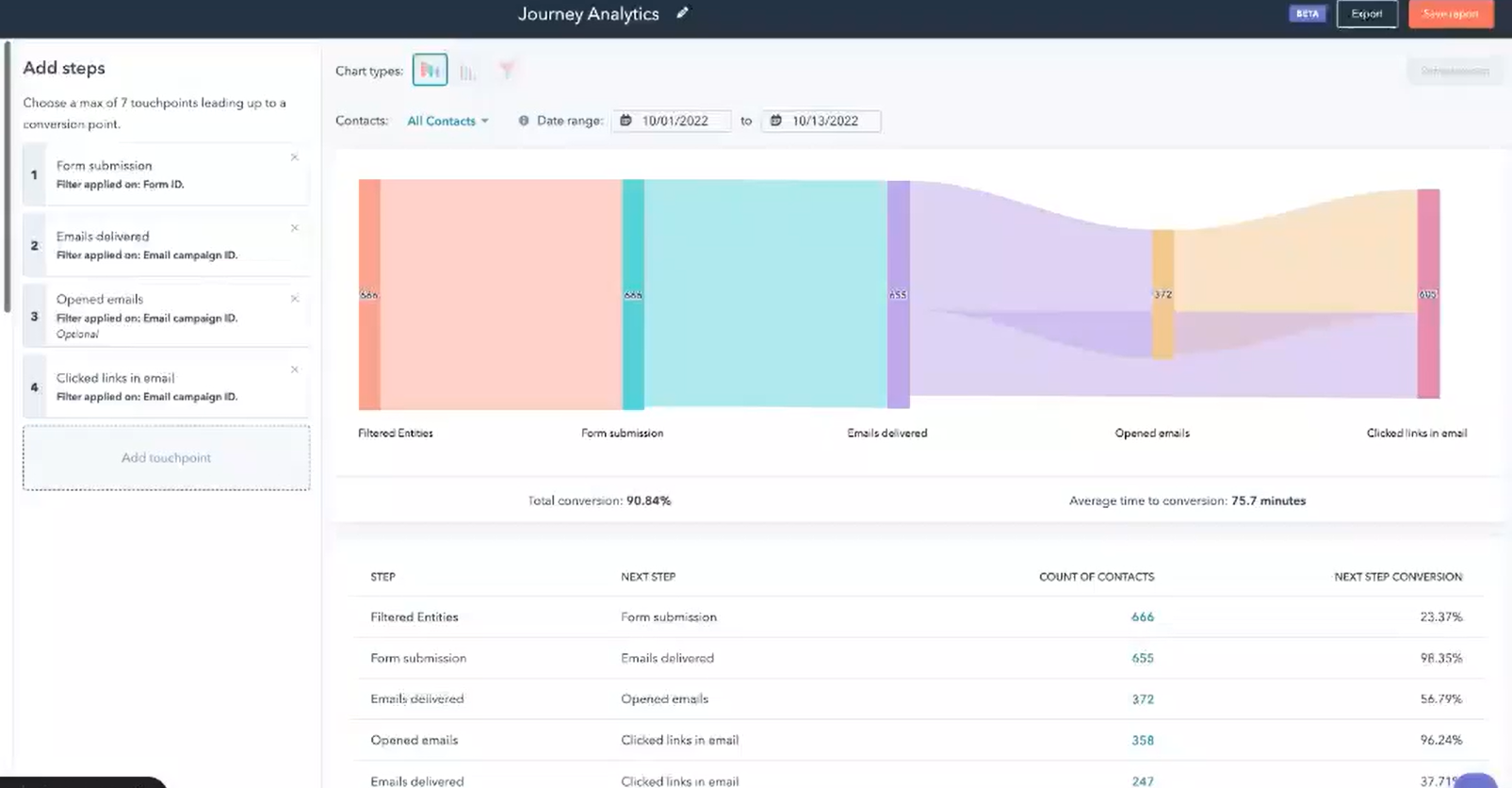Switch to the bar chart type icon

pos(468,72)
